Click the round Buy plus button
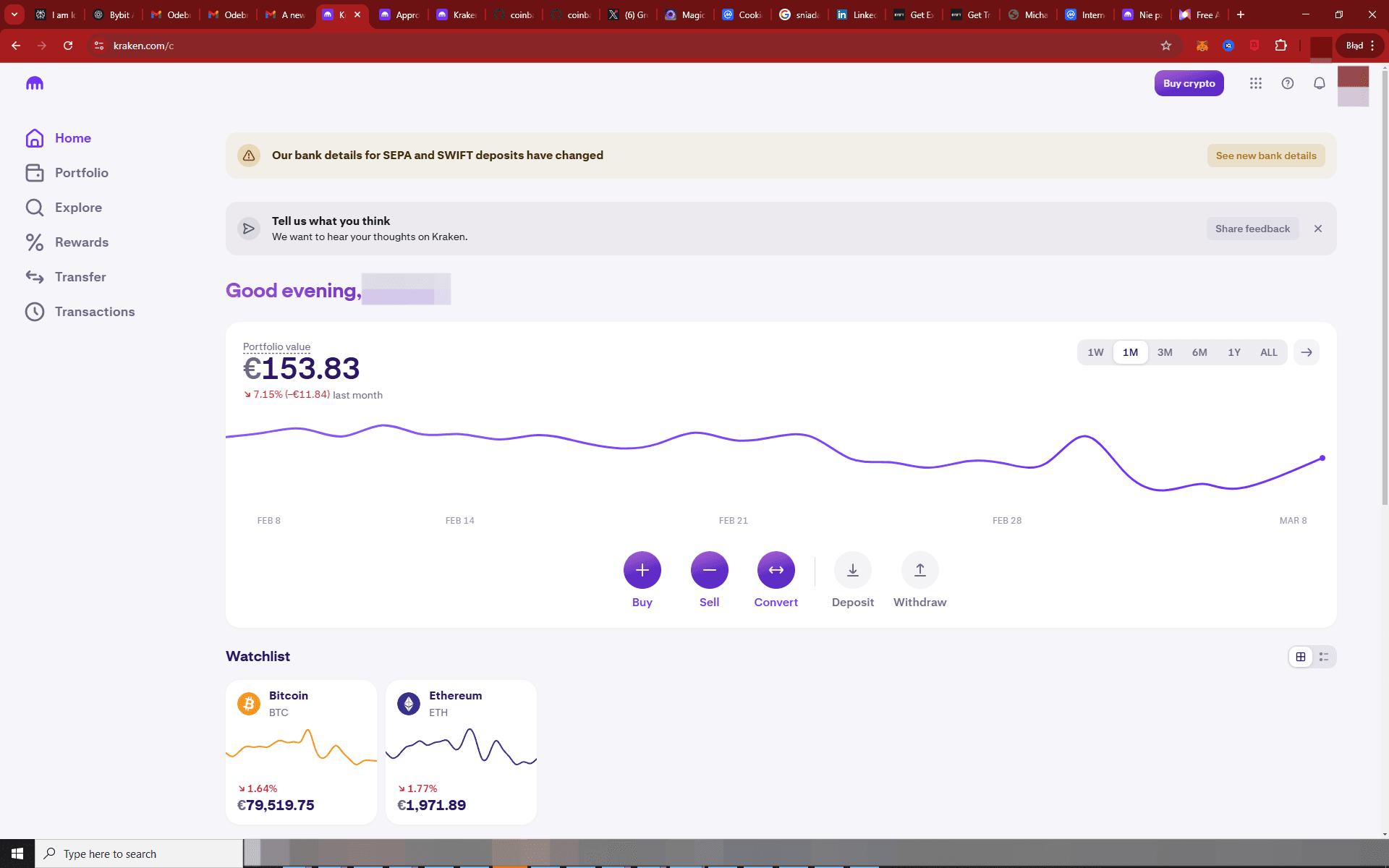1389x868 pixels. (x=642, y=570)
